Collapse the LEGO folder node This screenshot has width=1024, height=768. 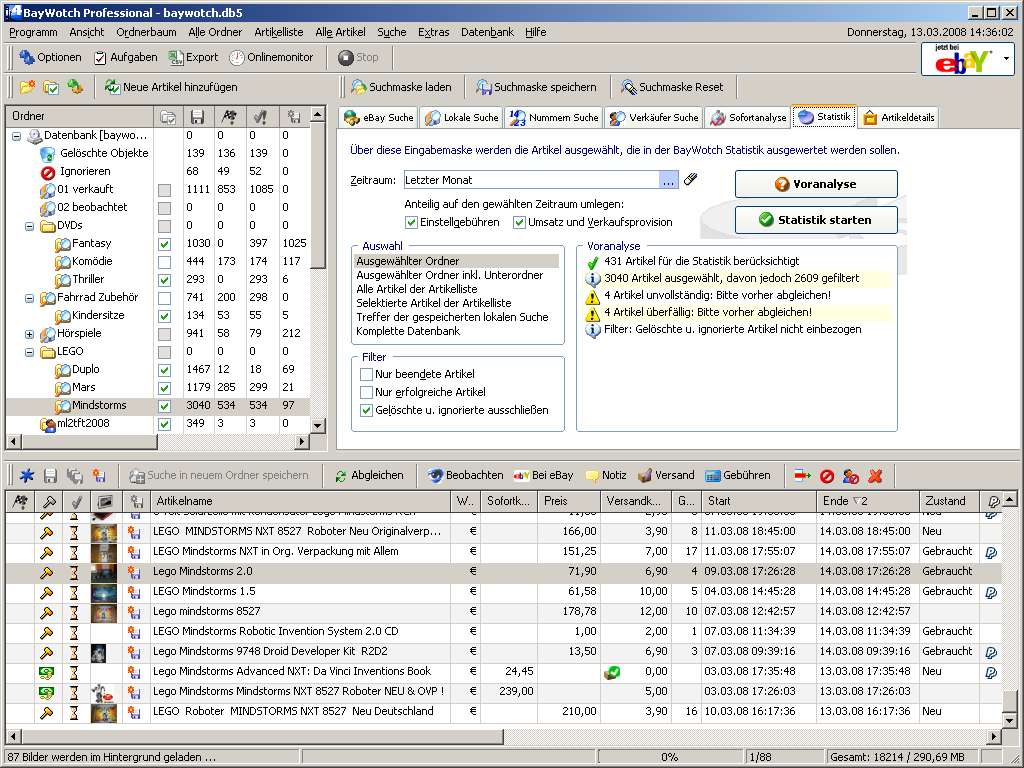(x=29, y=352)
